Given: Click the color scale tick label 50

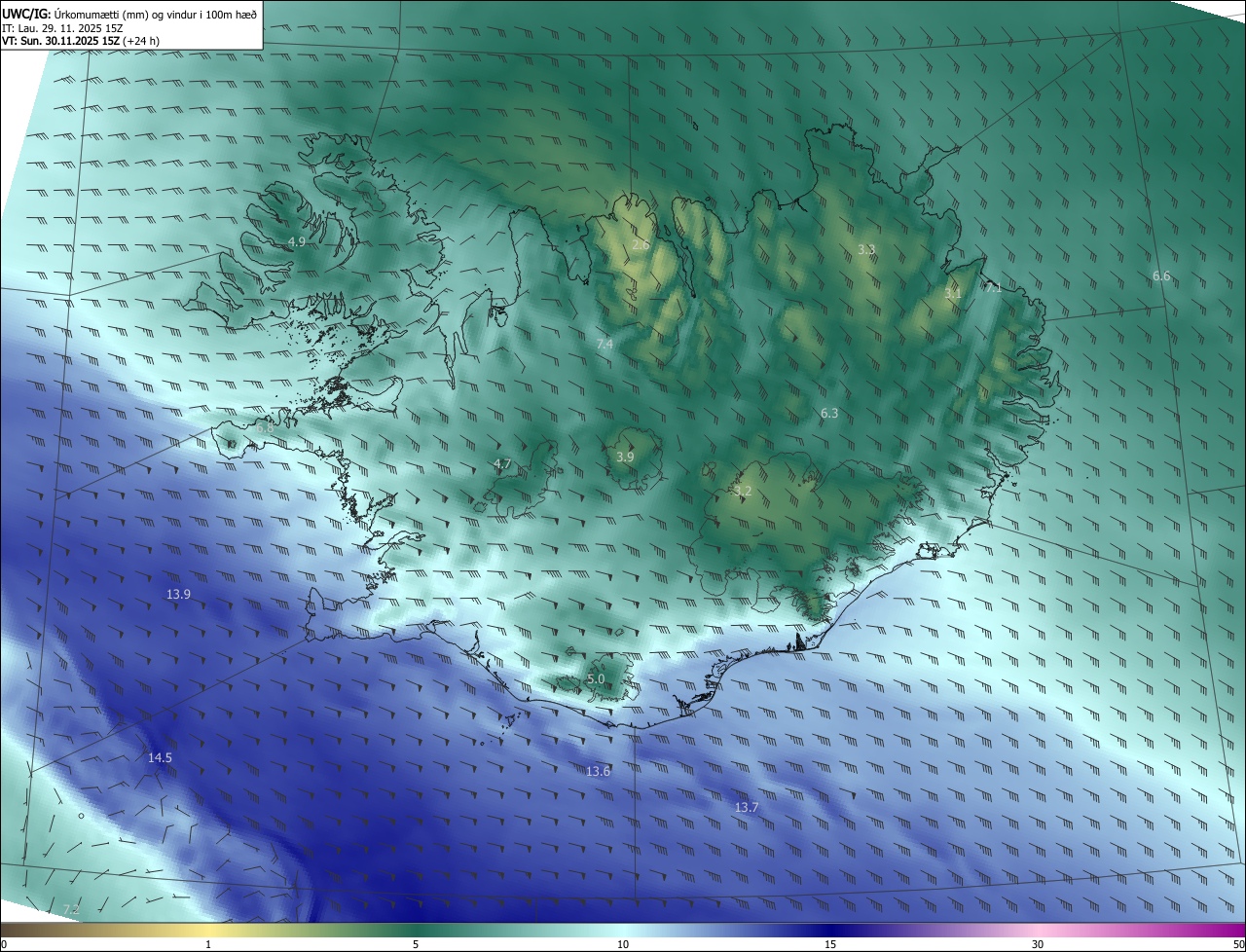Looking at the screenshot, I should pos(1238,945).
